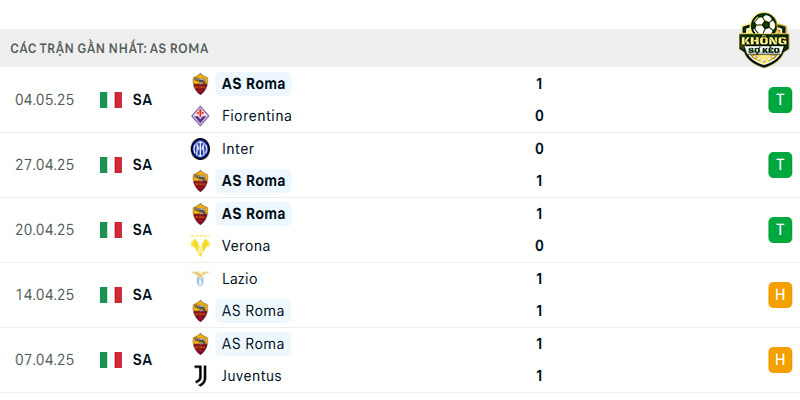Click the SA league label for 14.04.25

click(142, 295)
